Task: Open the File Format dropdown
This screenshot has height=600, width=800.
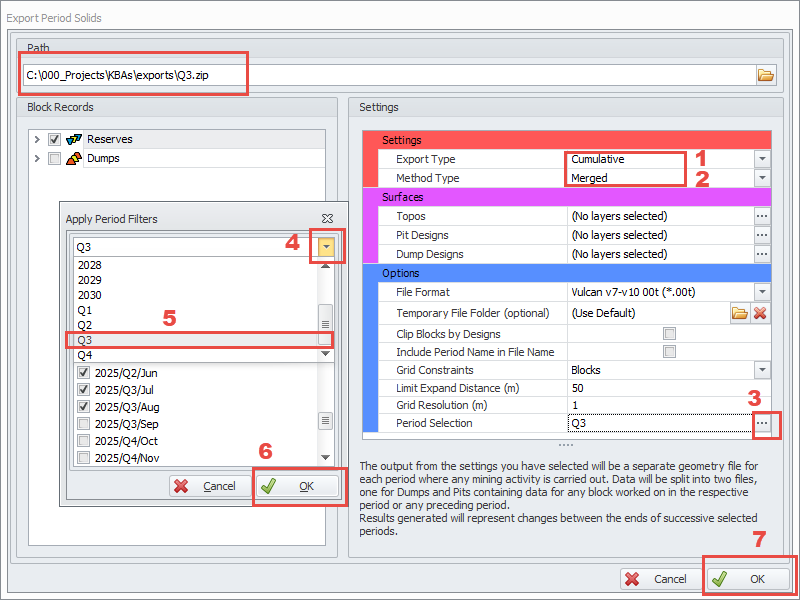Action: tap(762, 292)
